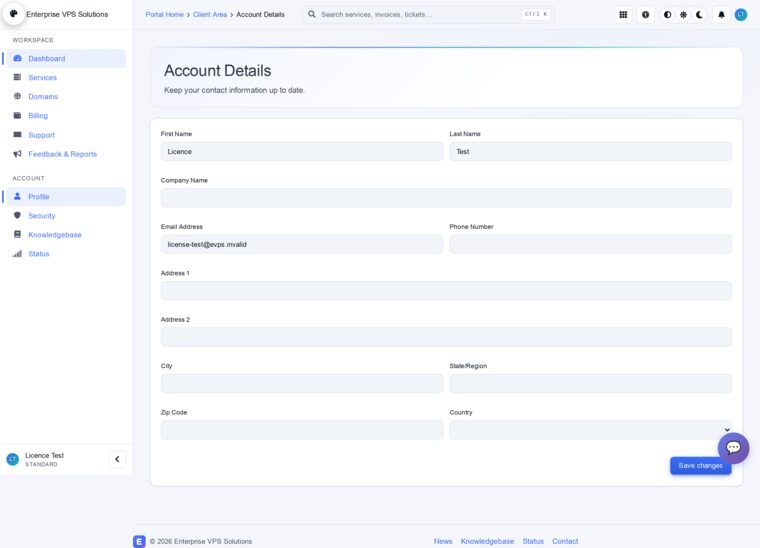Click the Save changes button
The height and width of the screenshot is (548, 760).
700,465
